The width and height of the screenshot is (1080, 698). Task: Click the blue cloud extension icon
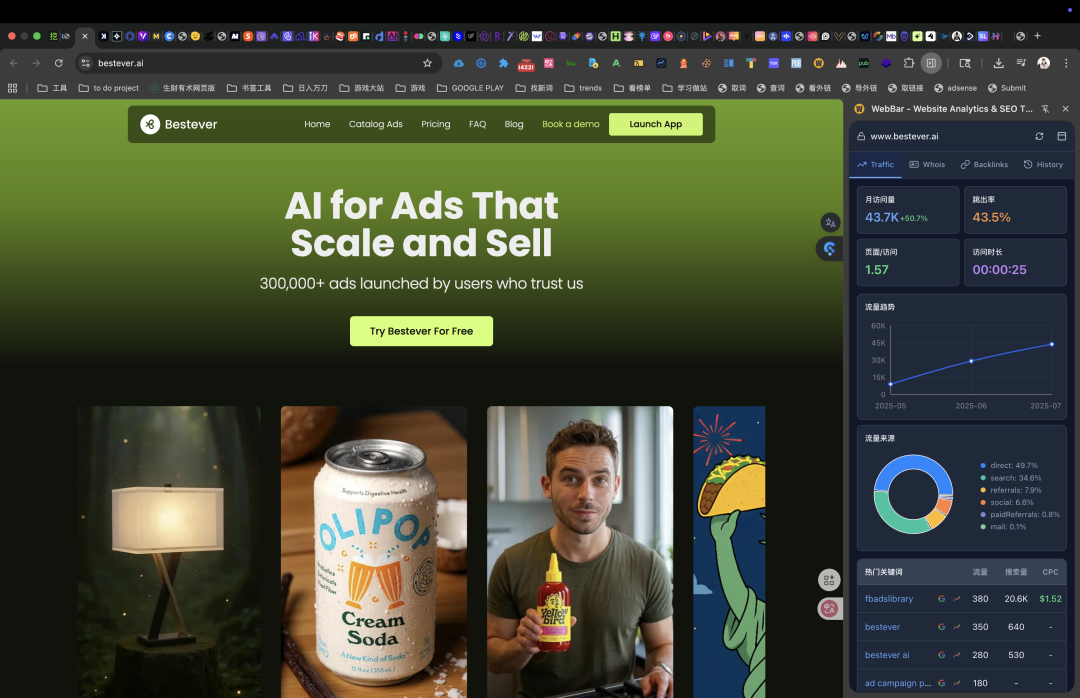click(458, 63)
